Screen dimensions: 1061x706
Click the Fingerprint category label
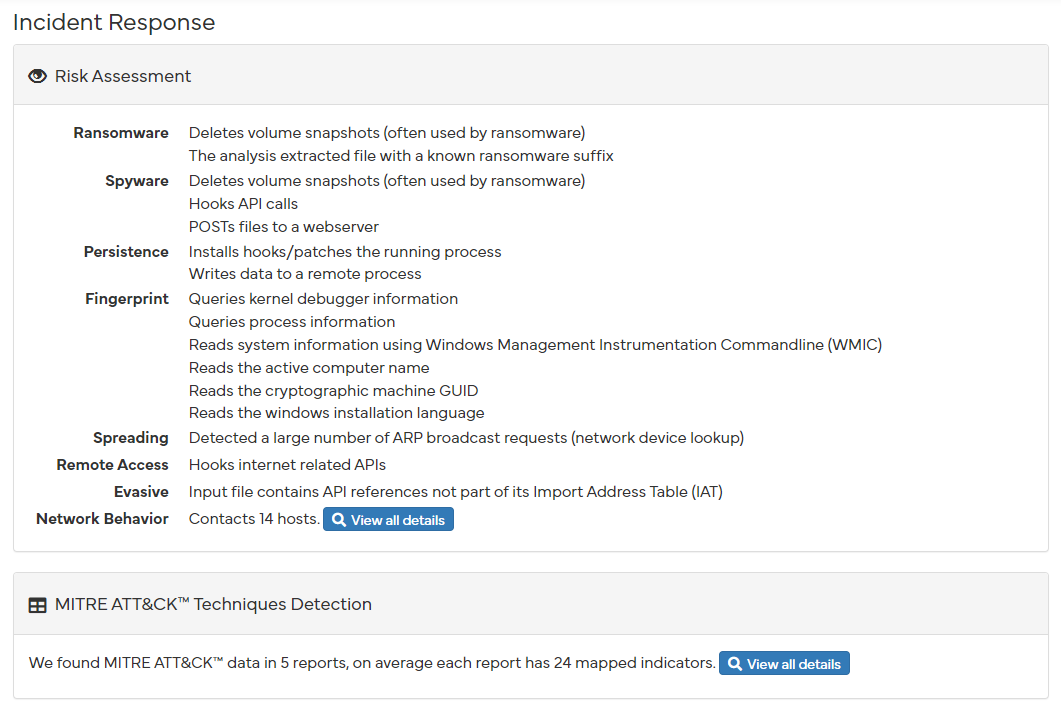point(127,299)
